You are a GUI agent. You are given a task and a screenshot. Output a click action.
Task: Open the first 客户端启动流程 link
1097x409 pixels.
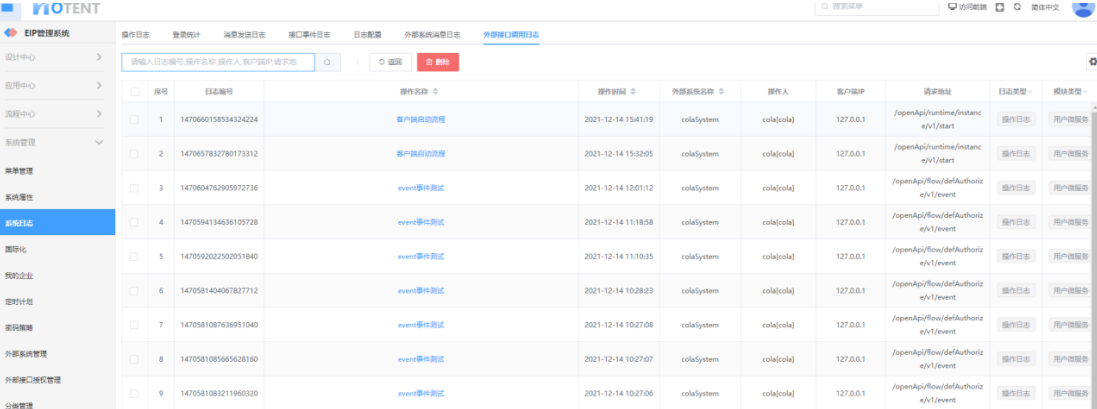pyautogui.click(x=420, y=119)
